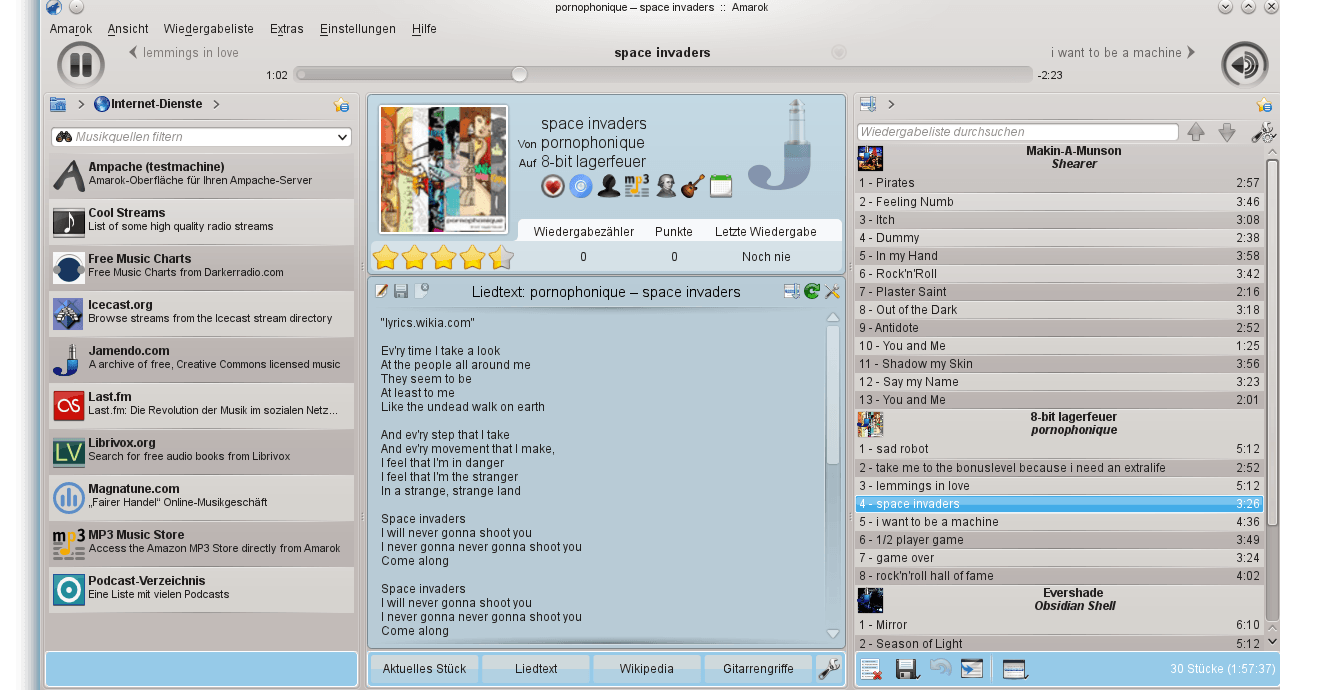Click the home icon in media sources breadcrumb
This screenshot has width=1326, height=690.
pos(58,104)
